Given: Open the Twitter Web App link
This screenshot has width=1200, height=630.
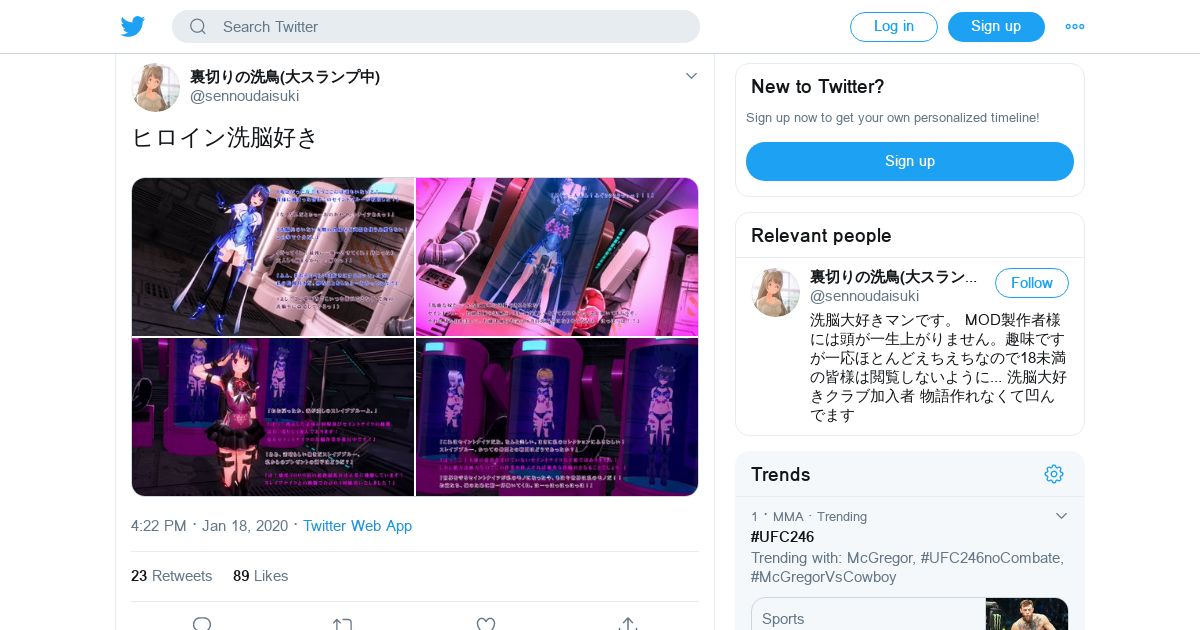Looking at the screenshot, I should coord(357,526).
